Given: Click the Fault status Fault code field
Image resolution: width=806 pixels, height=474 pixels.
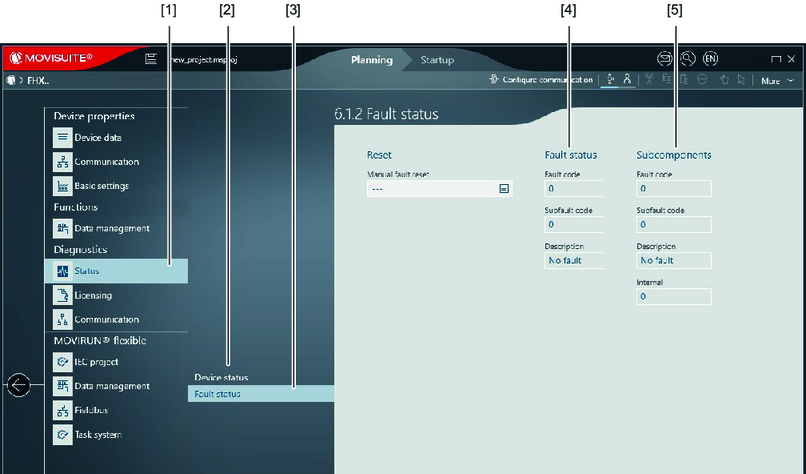Looking at the screenshot, I should tap(575, 188).
